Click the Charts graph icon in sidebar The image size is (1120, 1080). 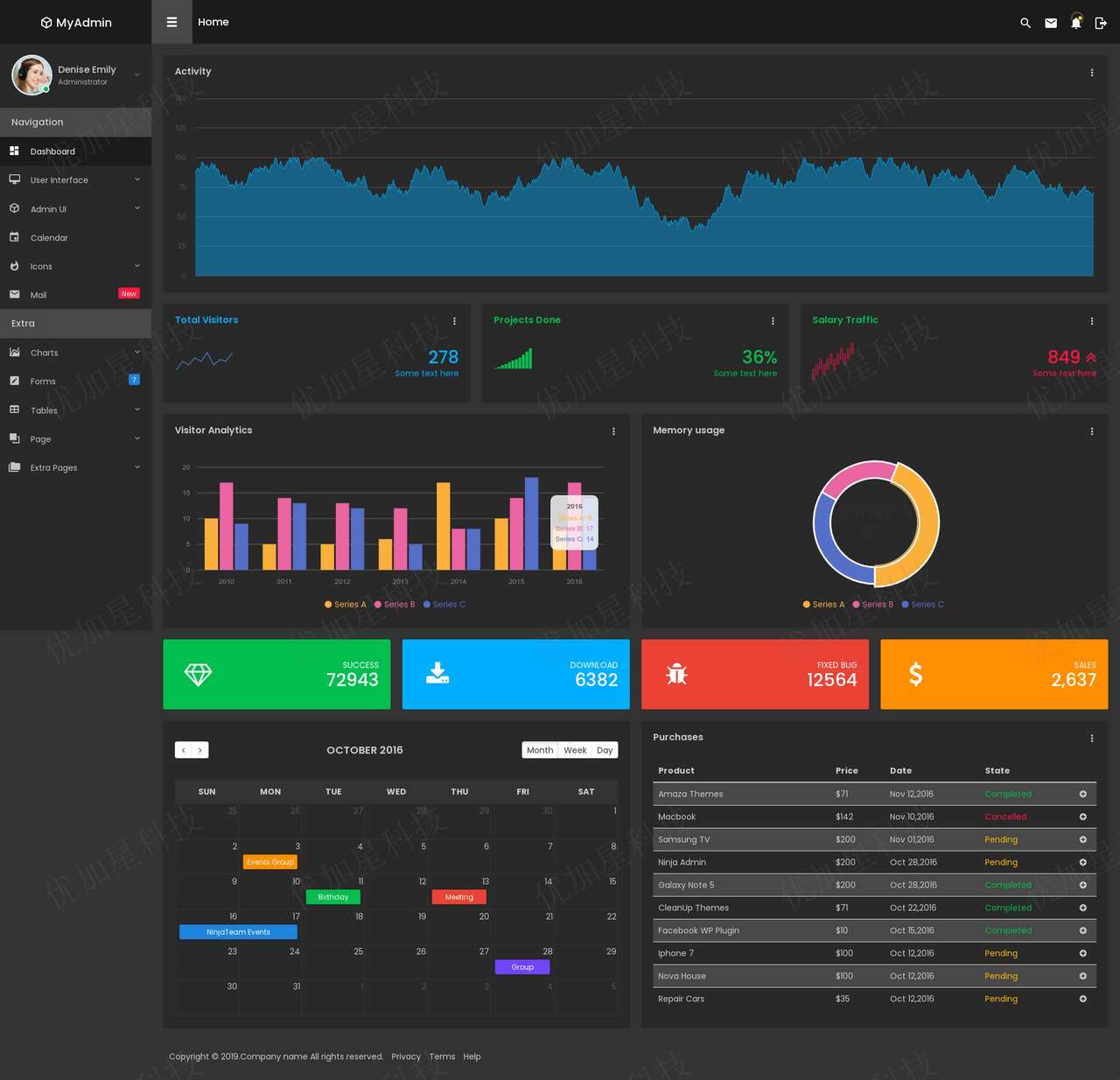tap(14, 352)
